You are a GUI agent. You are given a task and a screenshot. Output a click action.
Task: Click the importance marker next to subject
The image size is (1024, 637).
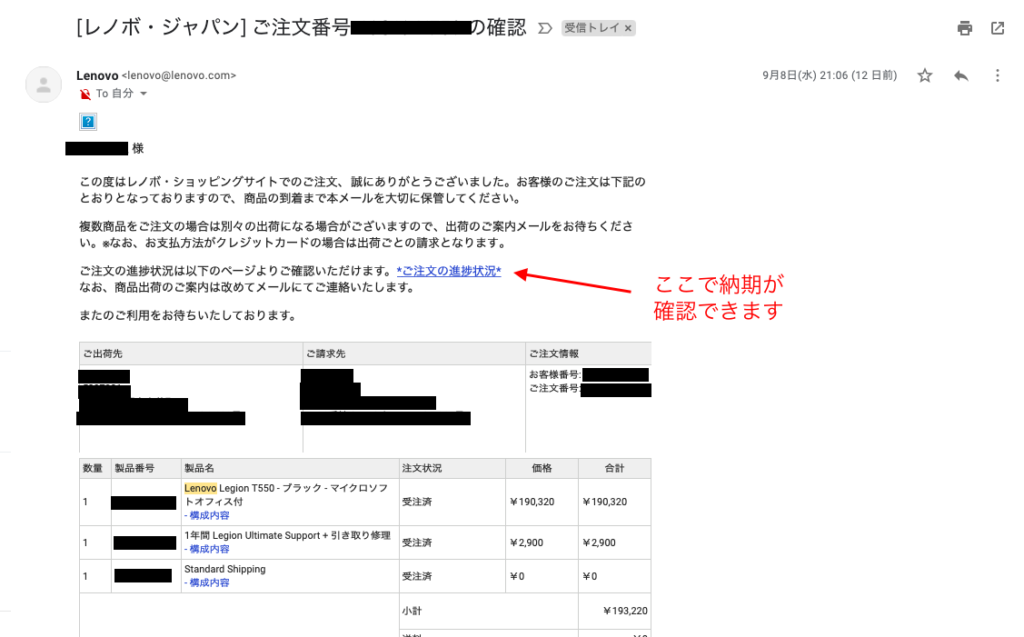545,28
